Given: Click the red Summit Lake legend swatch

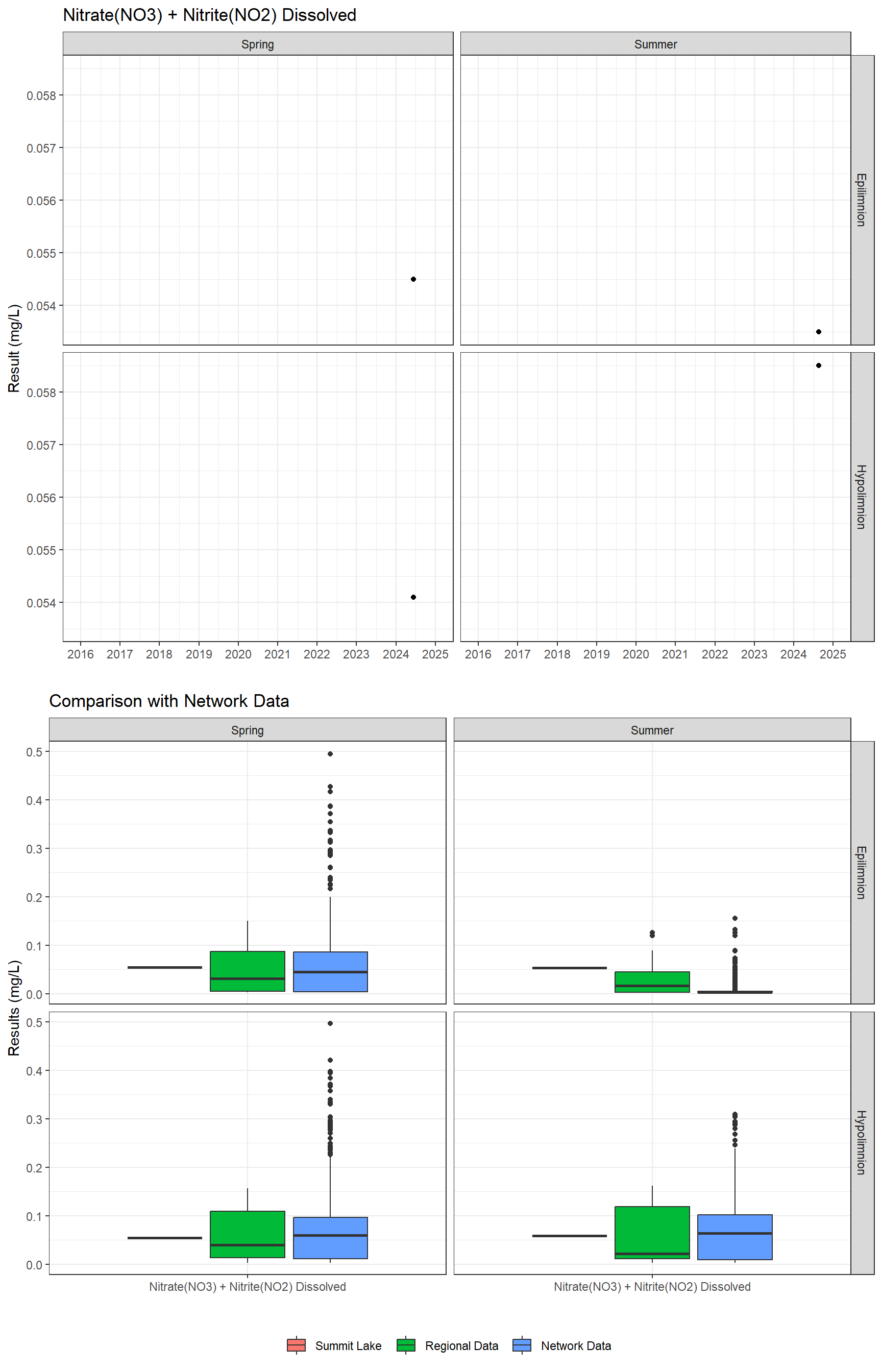Looking at the screenshot, I should (296, 1345).
